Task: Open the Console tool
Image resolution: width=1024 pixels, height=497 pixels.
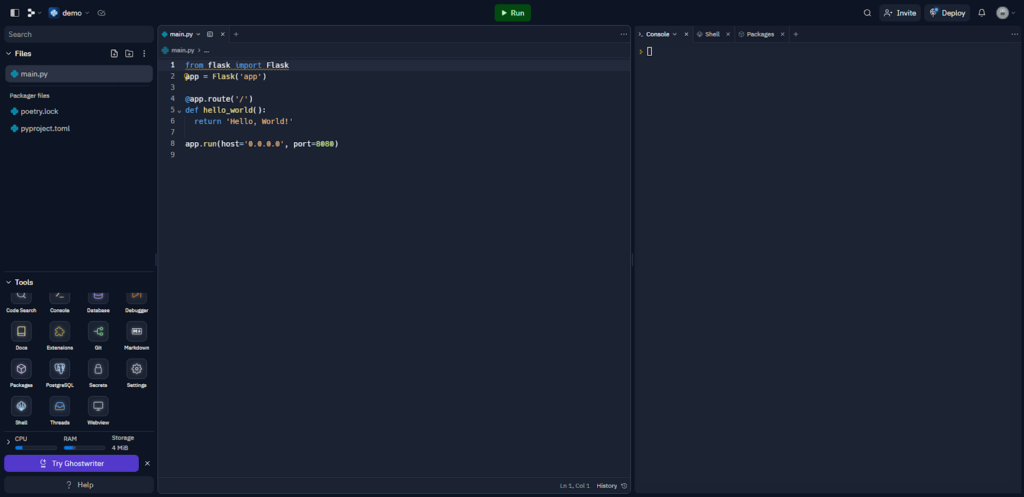Action: tap(59, 302)
